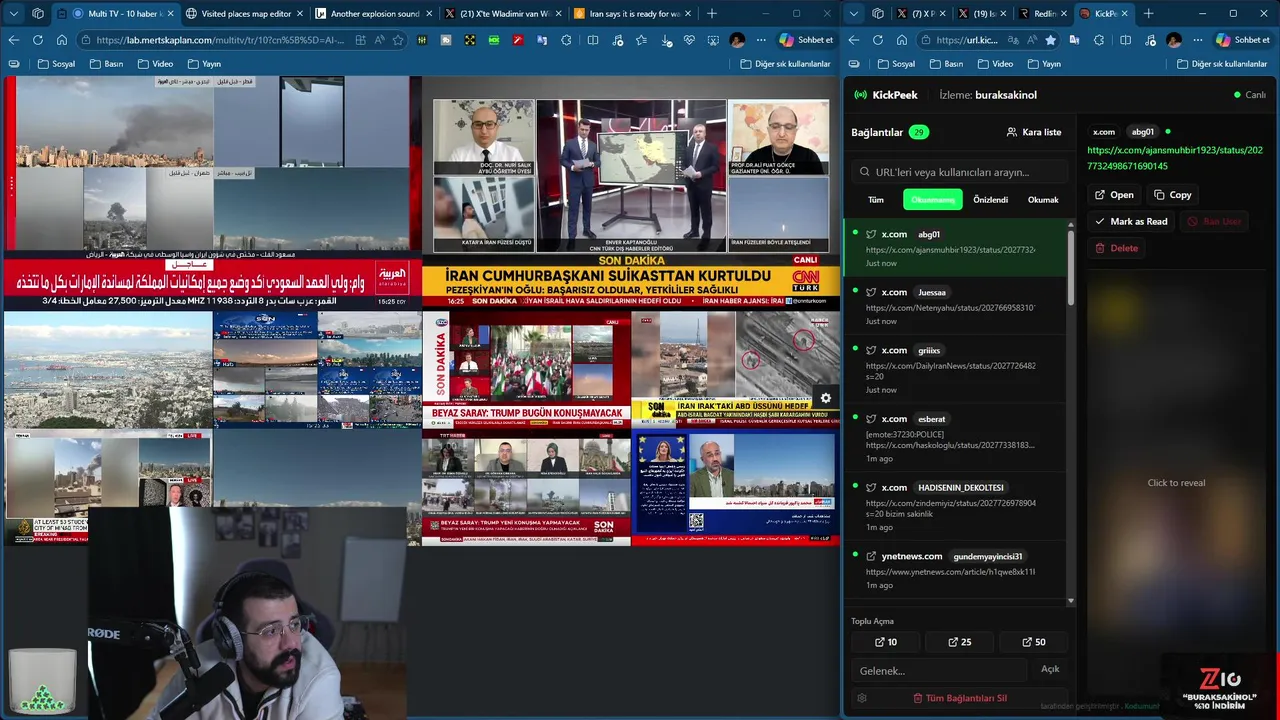The width and height of the screenshot is (1280, 720).
Task: Open right browser Yayın bookmarks folder
Action: (1043, 64)
